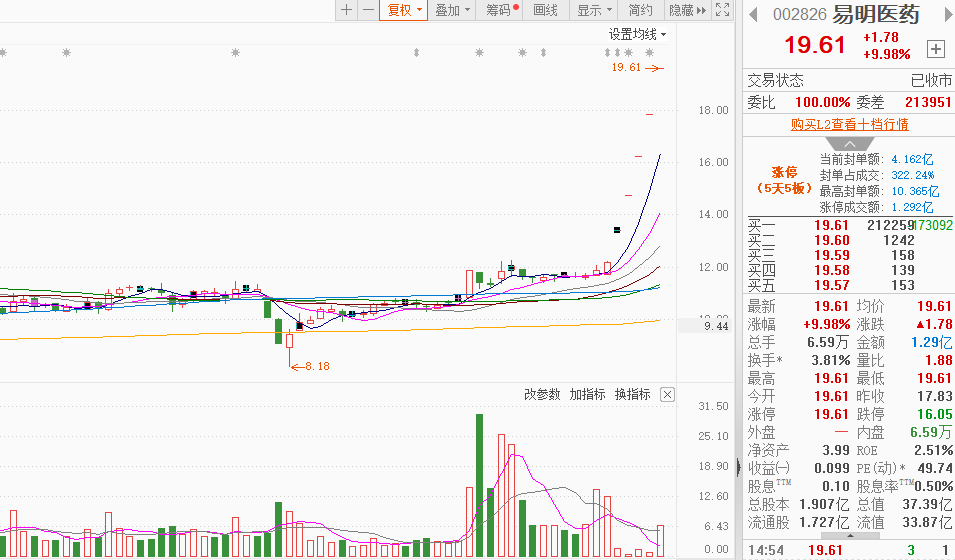Toggle the 筹码 chip distribution view

click(x=501, y=10)
